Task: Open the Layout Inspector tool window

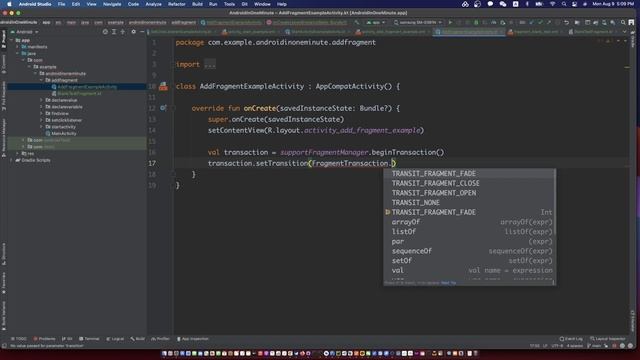Action: [x=608, y=339]
